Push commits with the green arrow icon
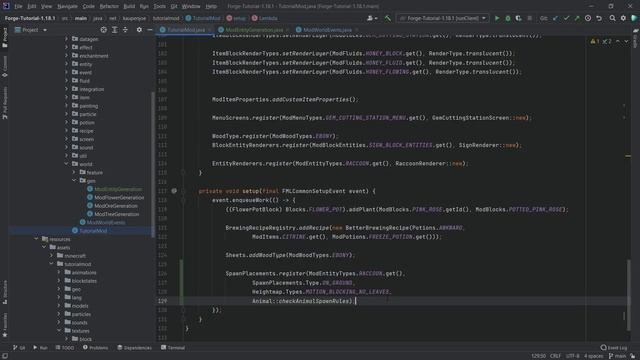 577,18
